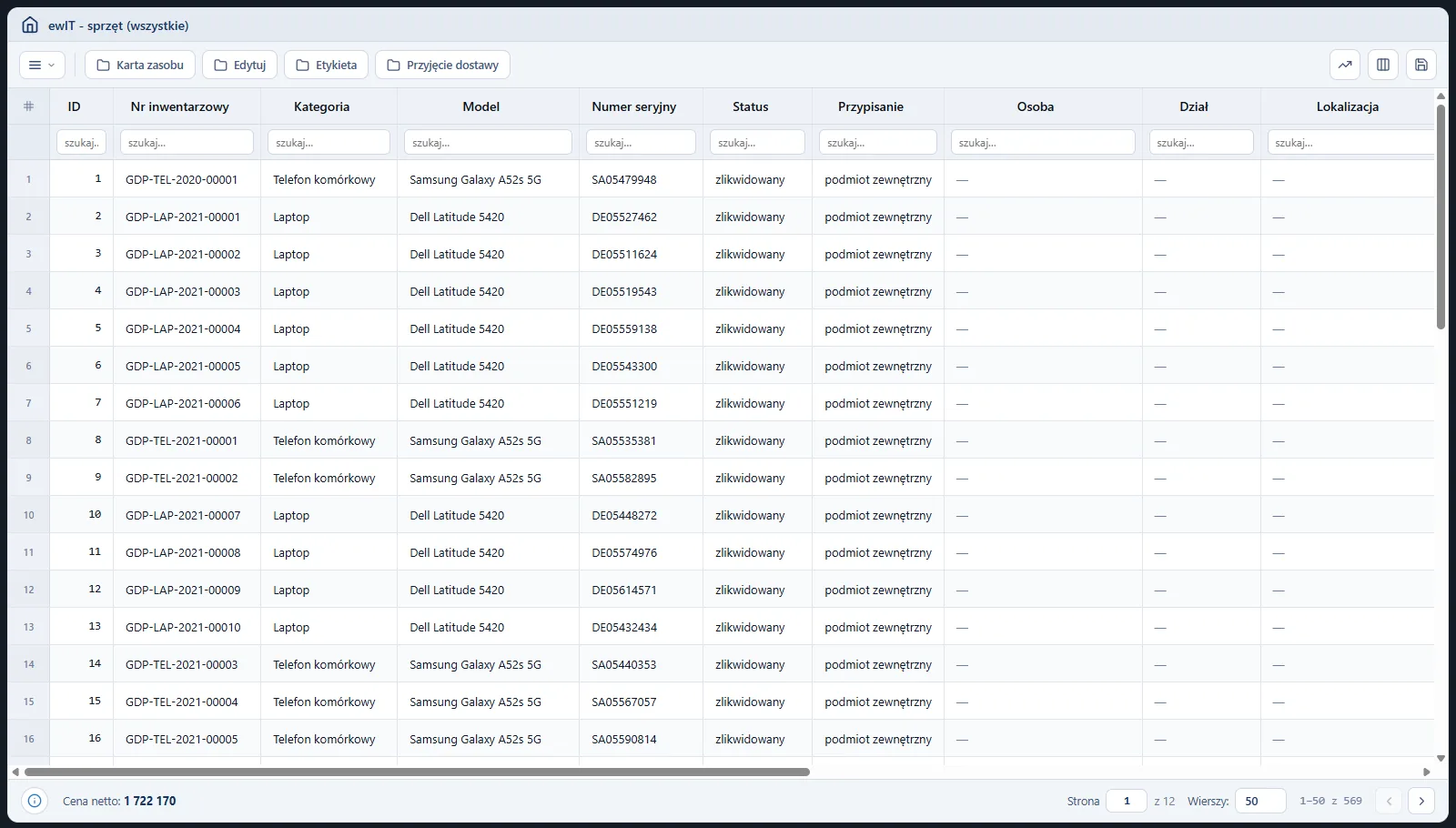Select row number 10 header
Screen dimensions: 1456x828
pyautogui.click(x=28, y=515)
